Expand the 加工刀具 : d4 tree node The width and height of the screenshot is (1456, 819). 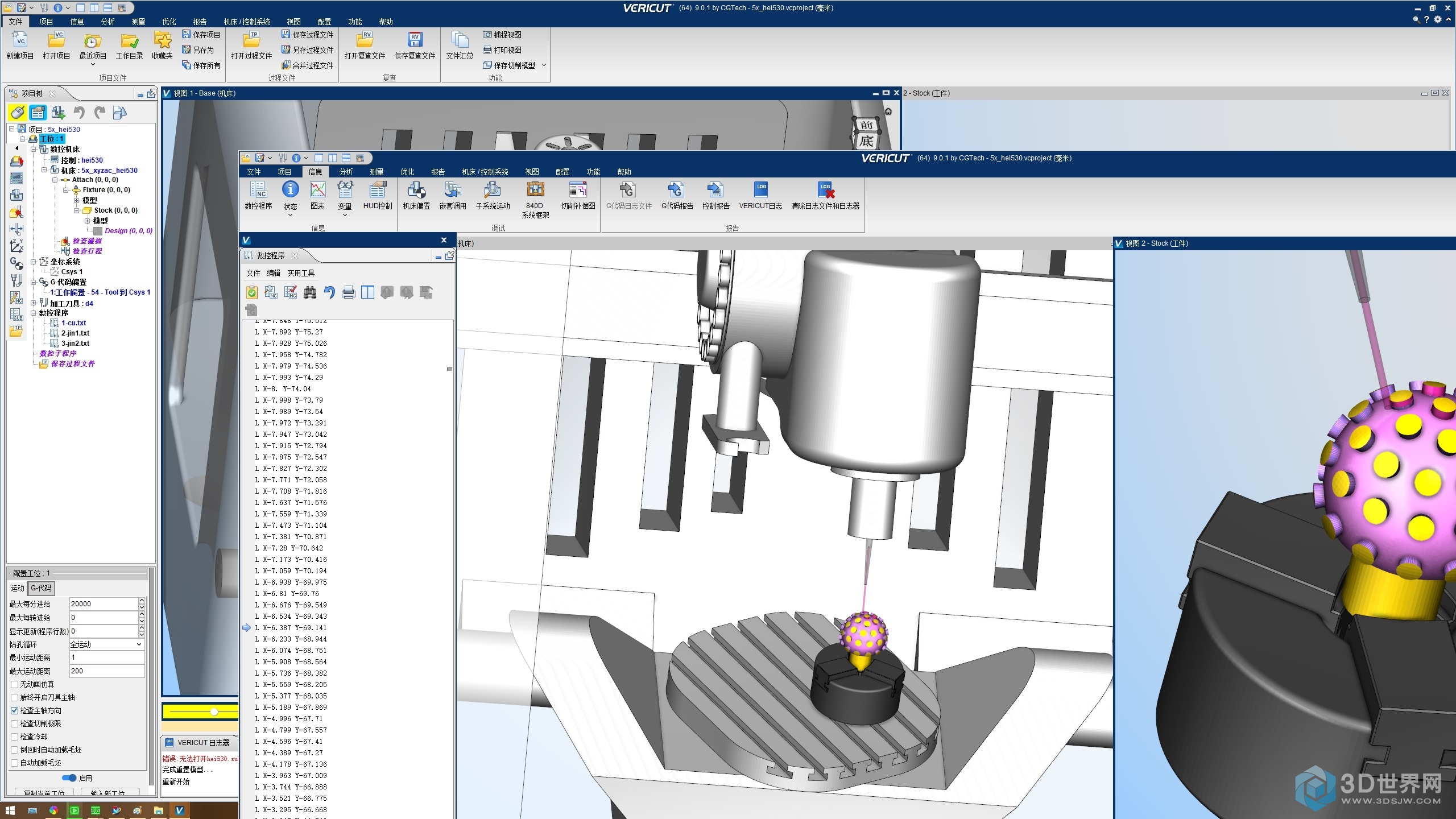34,303
